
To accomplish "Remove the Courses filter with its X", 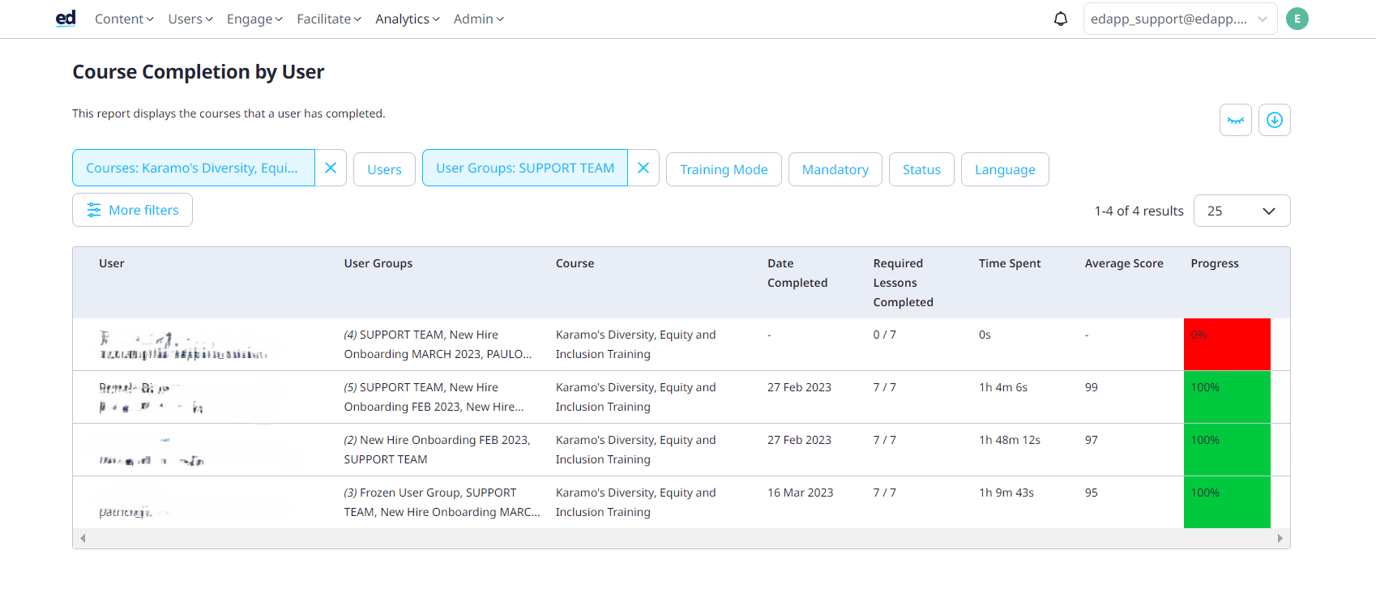I will tap(331, 168).
